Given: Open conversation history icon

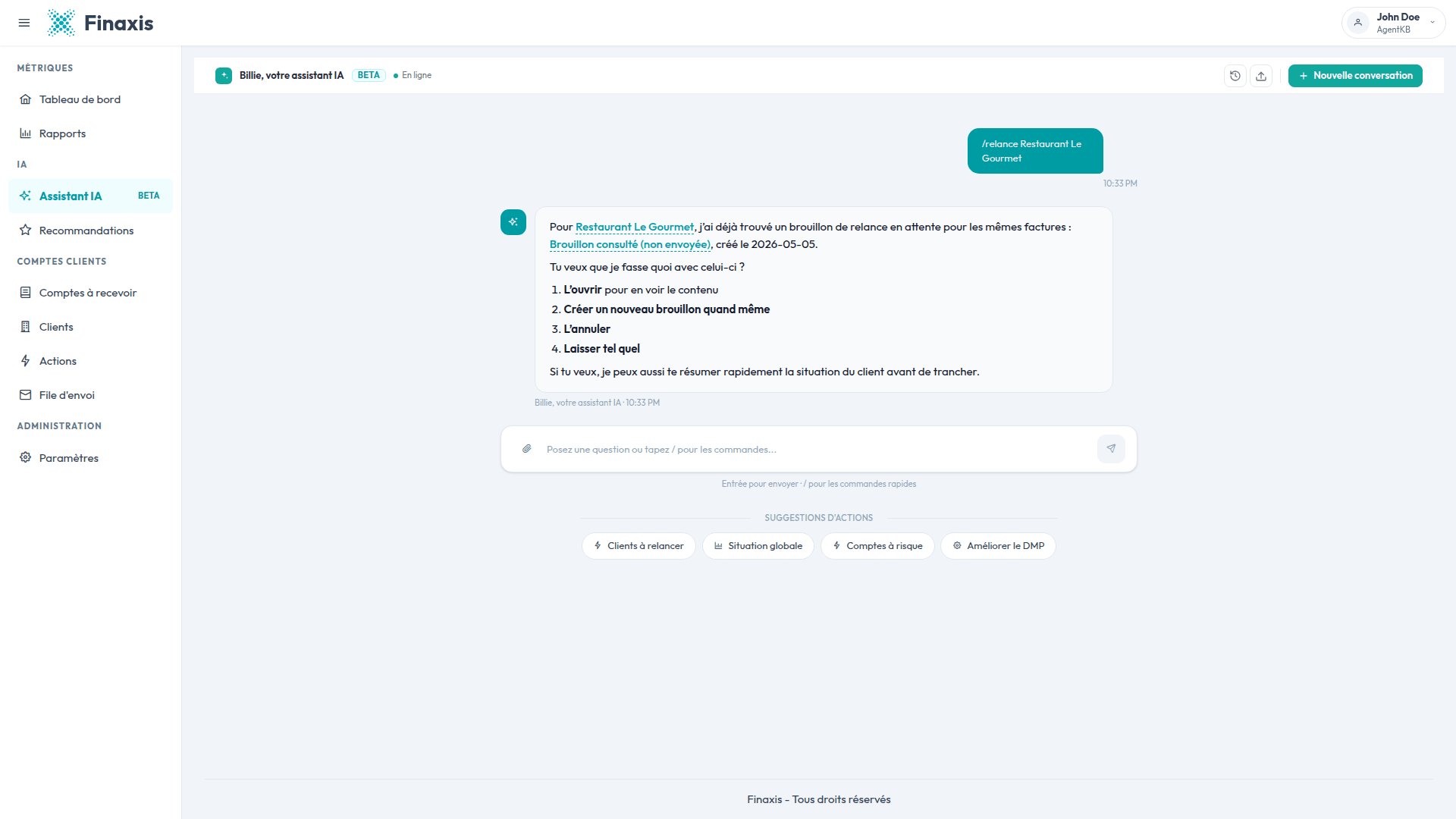Looking at the screenshot, I should point(1235,76).
